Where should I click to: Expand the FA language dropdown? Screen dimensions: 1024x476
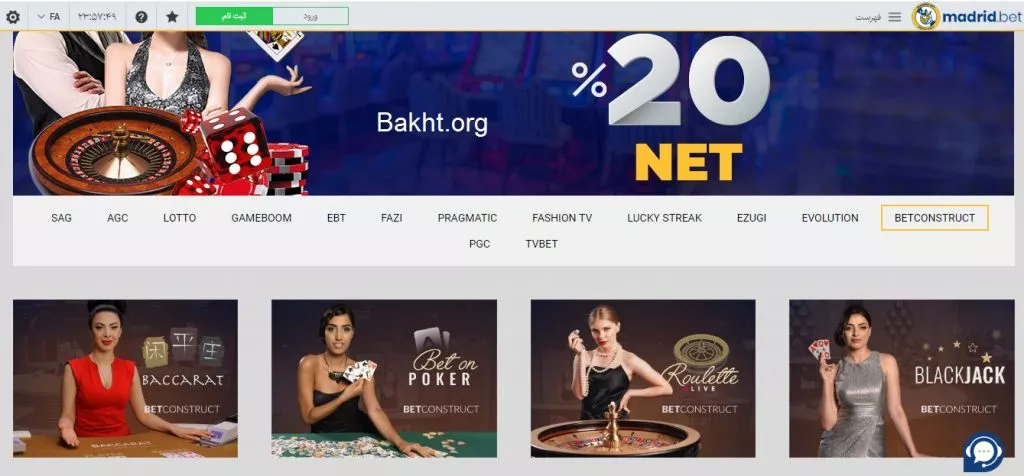click(x=48, y=16)
